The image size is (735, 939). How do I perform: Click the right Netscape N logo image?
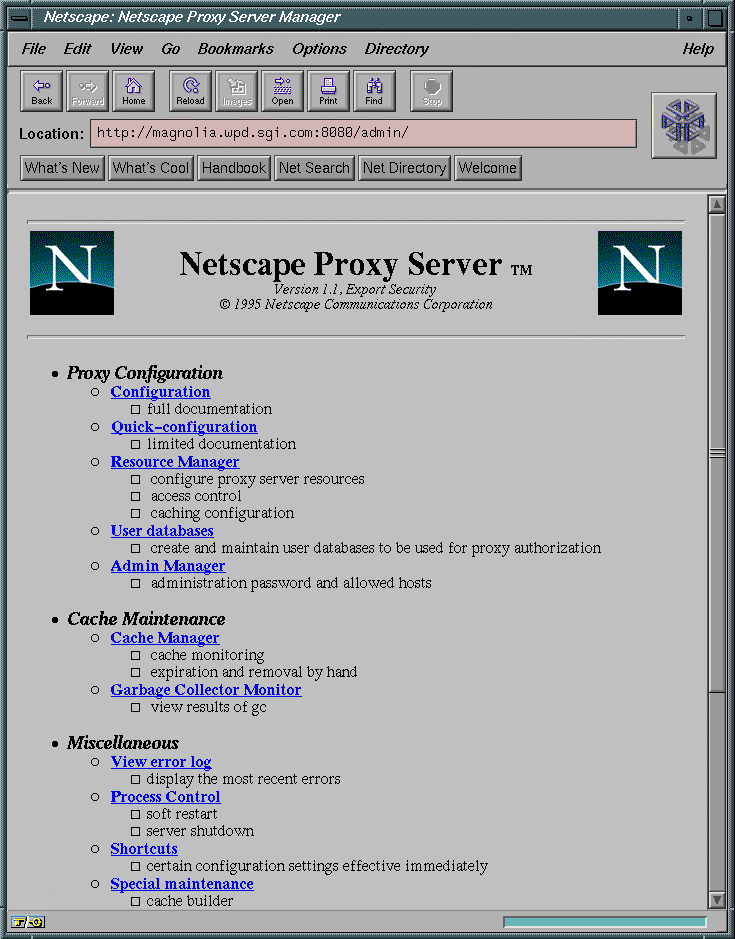640,273
